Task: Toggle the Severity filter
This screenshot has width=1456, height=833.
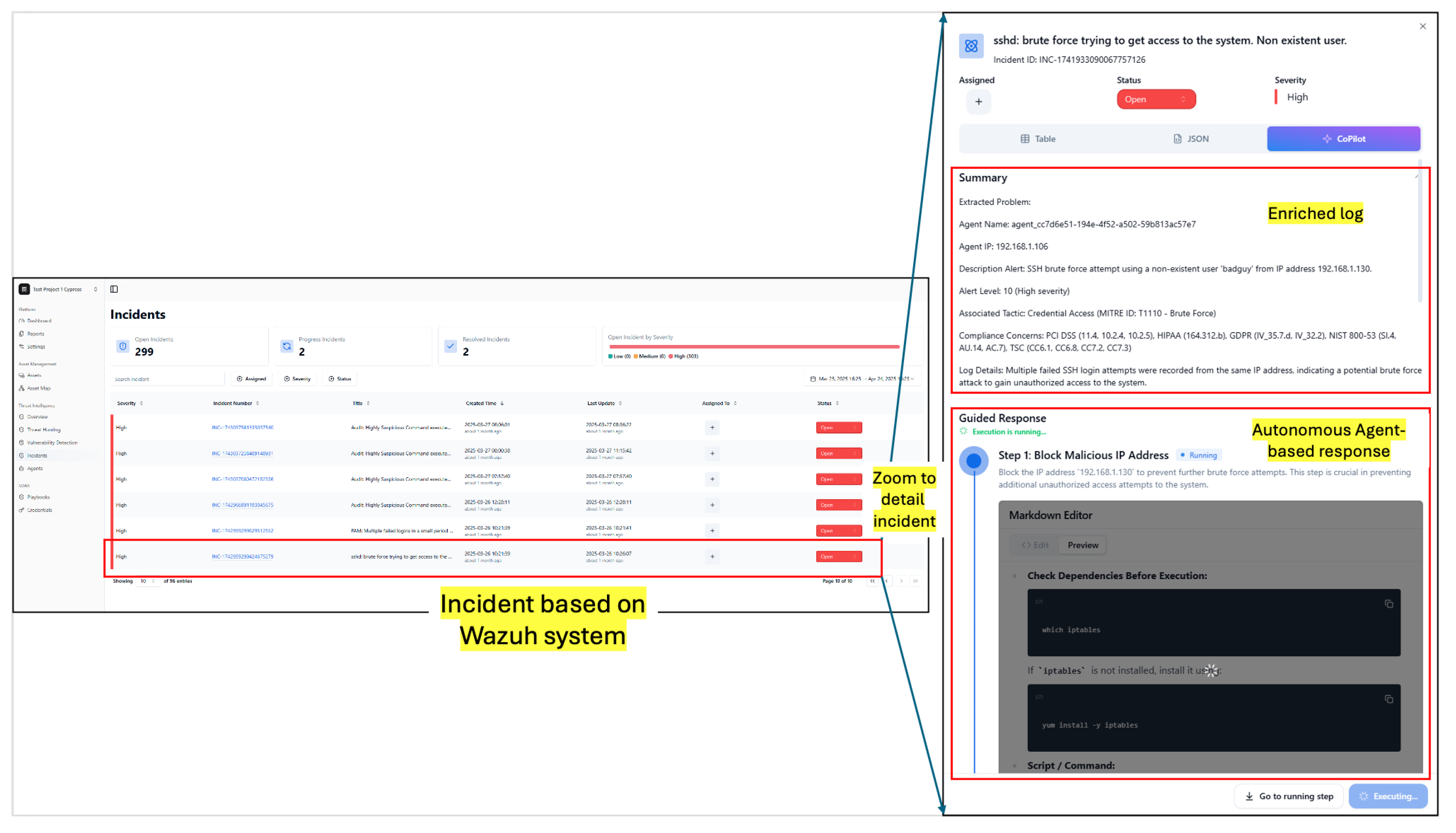Action: click(297, 379)
